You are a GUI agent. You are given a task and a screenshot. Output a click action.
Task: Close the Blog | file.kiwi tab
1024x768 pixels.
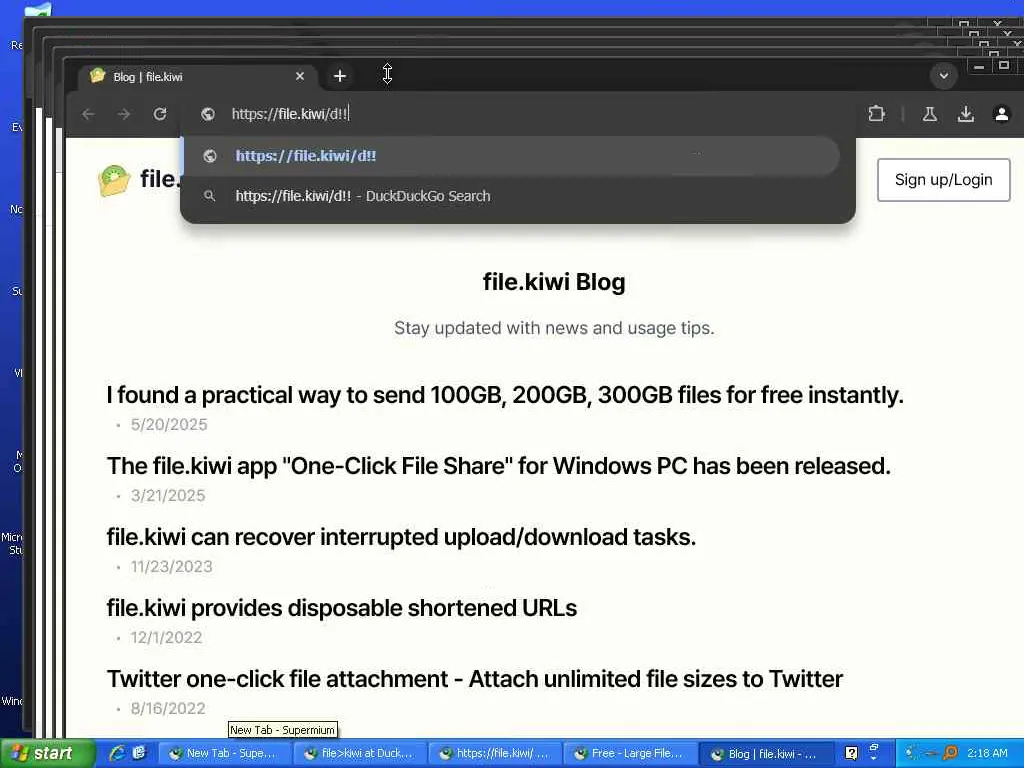coord(300,76)
